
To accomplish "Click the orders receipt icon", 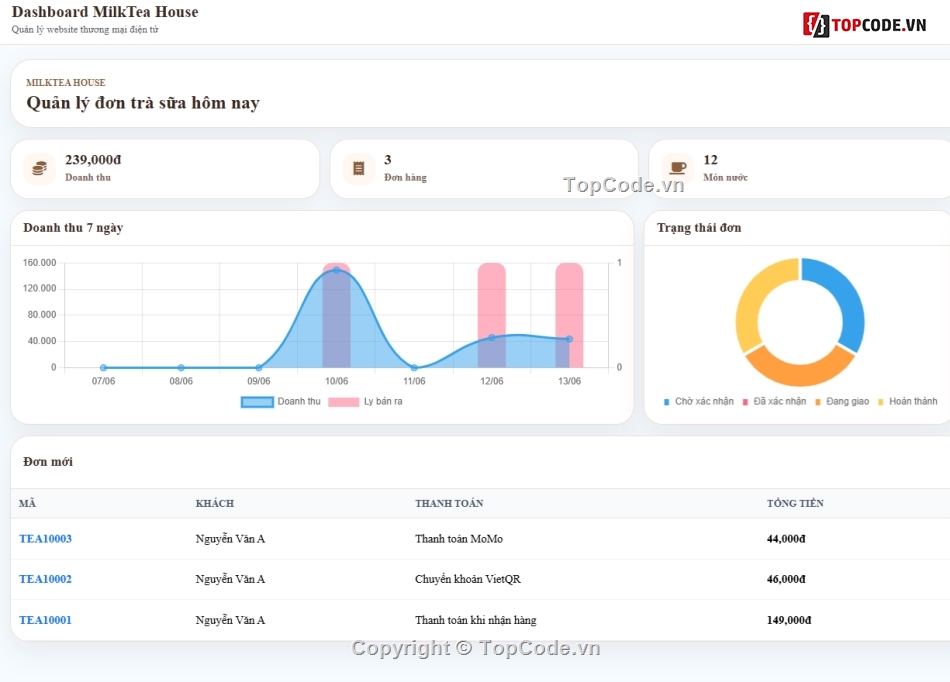I will [x=359, y=168].
